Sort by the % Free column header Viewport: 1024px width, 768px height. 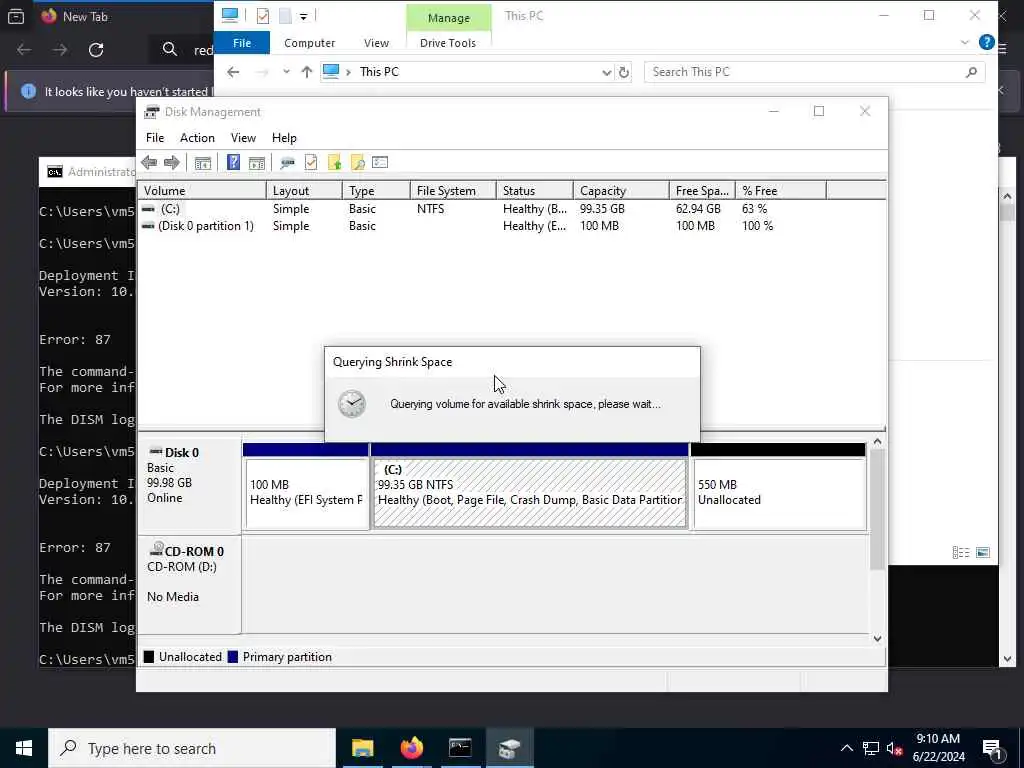(x=781, y=191)
